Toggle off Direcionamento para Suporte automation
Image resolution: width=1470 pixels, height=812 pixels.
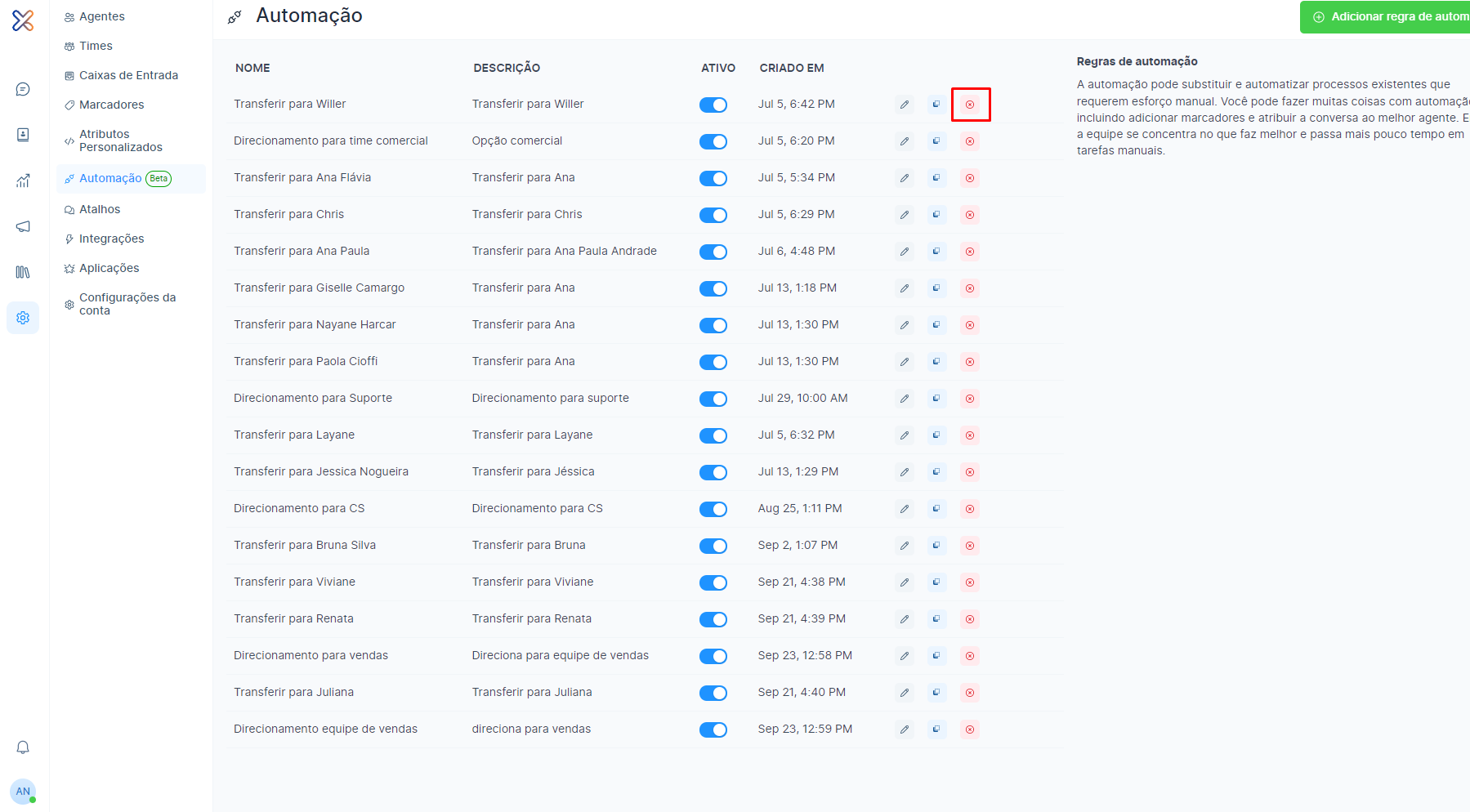[713, 399]
